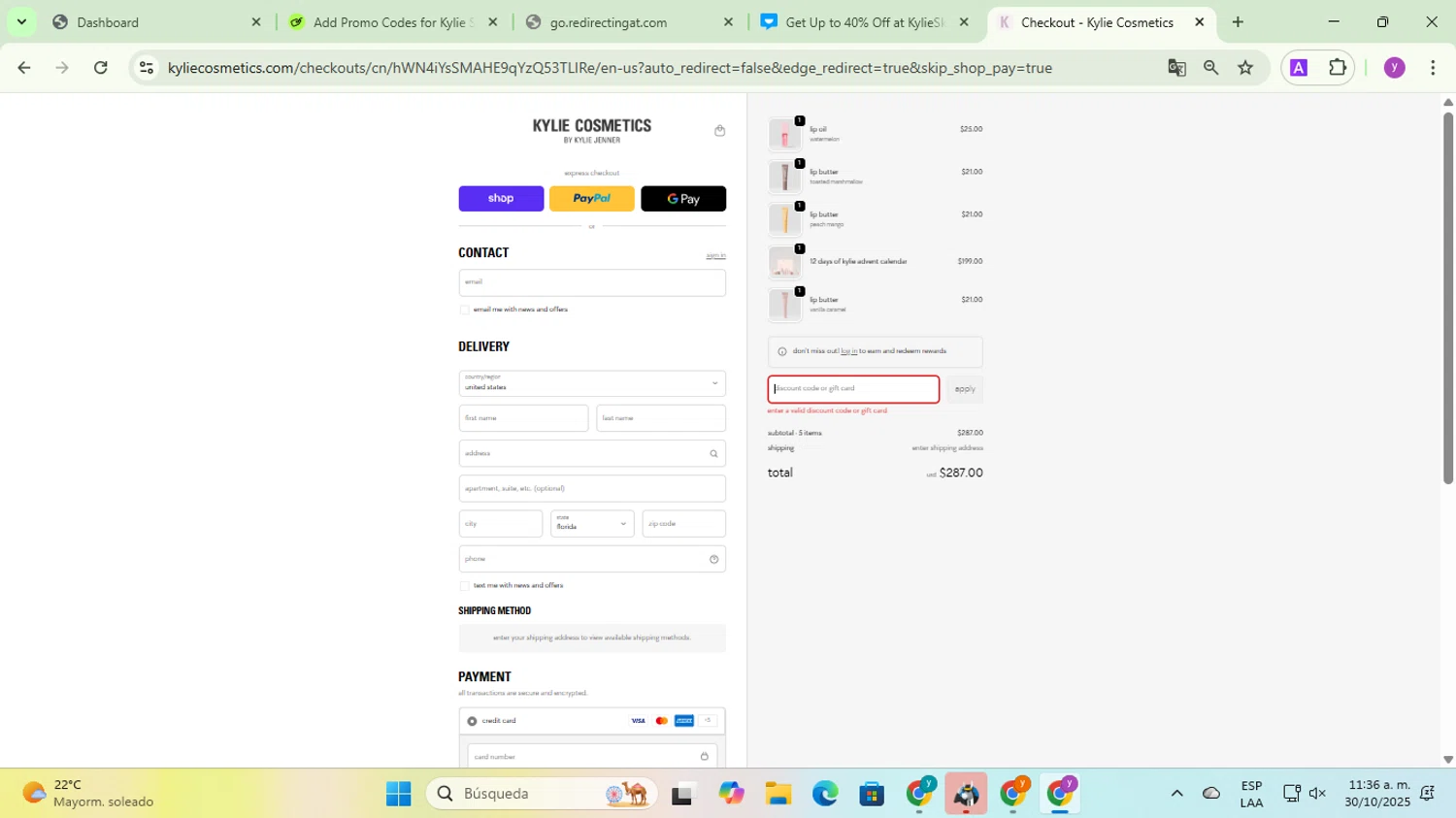Open the state dropdown showing Florida
Screen dimensions: 1456x818
tap(592, 524)
